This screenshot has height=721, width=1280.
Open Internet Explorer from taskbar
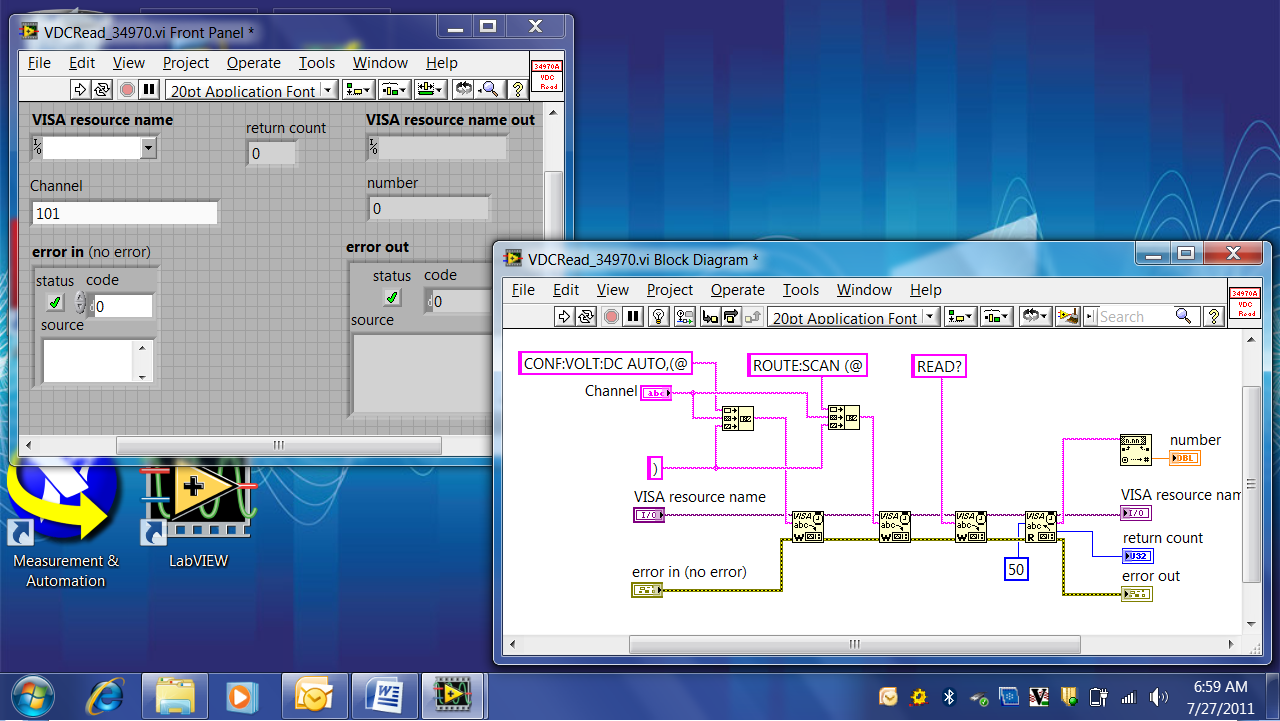pyautogui.click(x=104, y=694)
